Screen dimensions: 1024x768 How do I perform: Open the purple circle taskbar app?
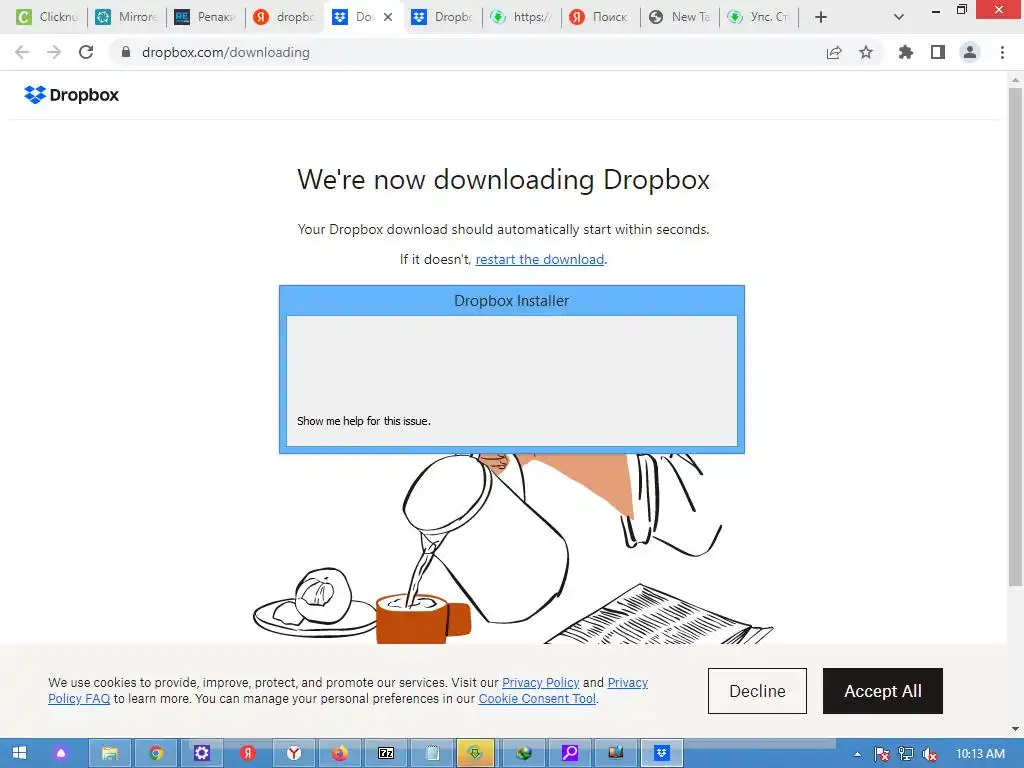[x=61, y=753]
